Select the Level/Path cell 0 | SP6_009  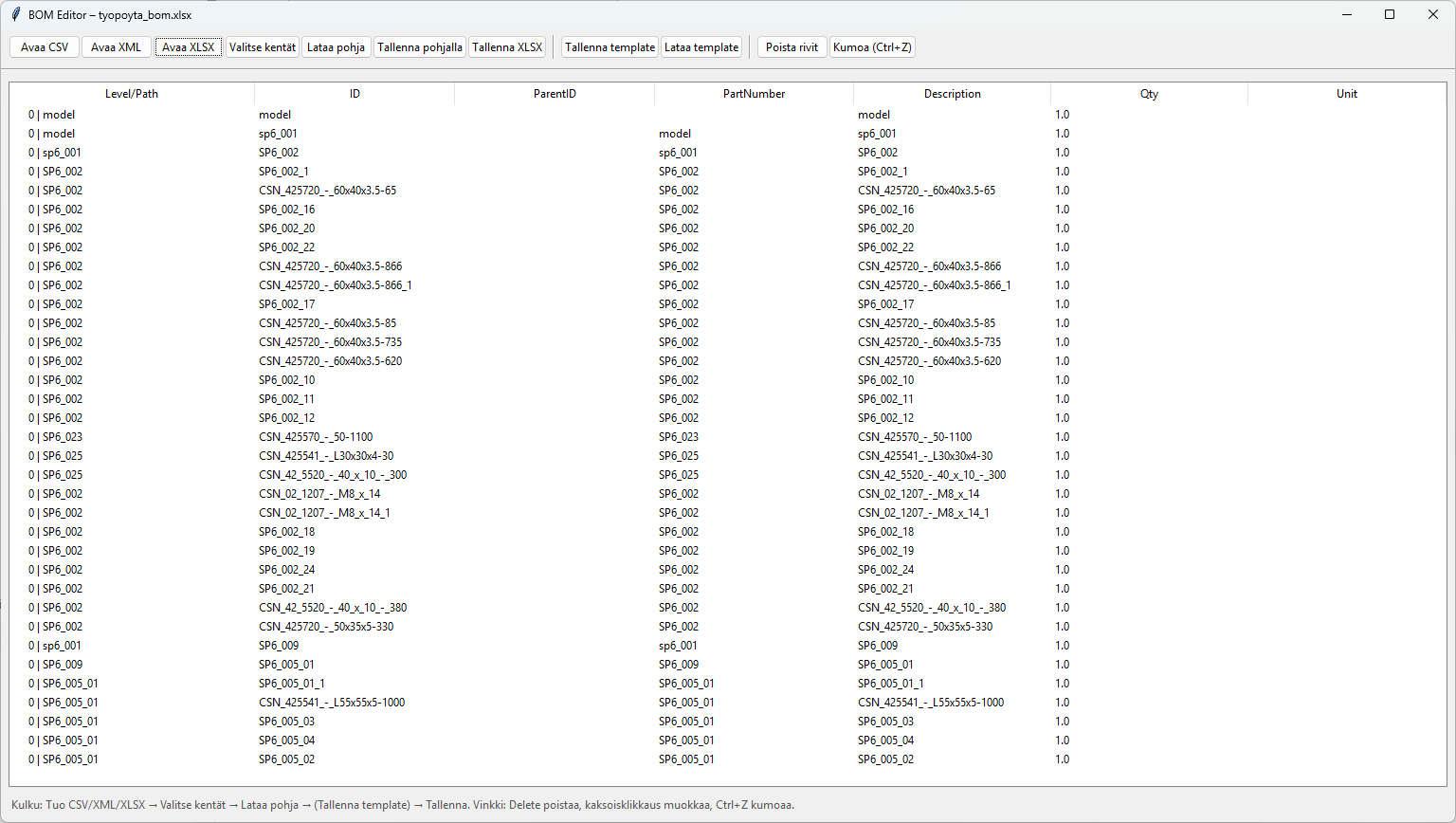[x=55, y=665]
